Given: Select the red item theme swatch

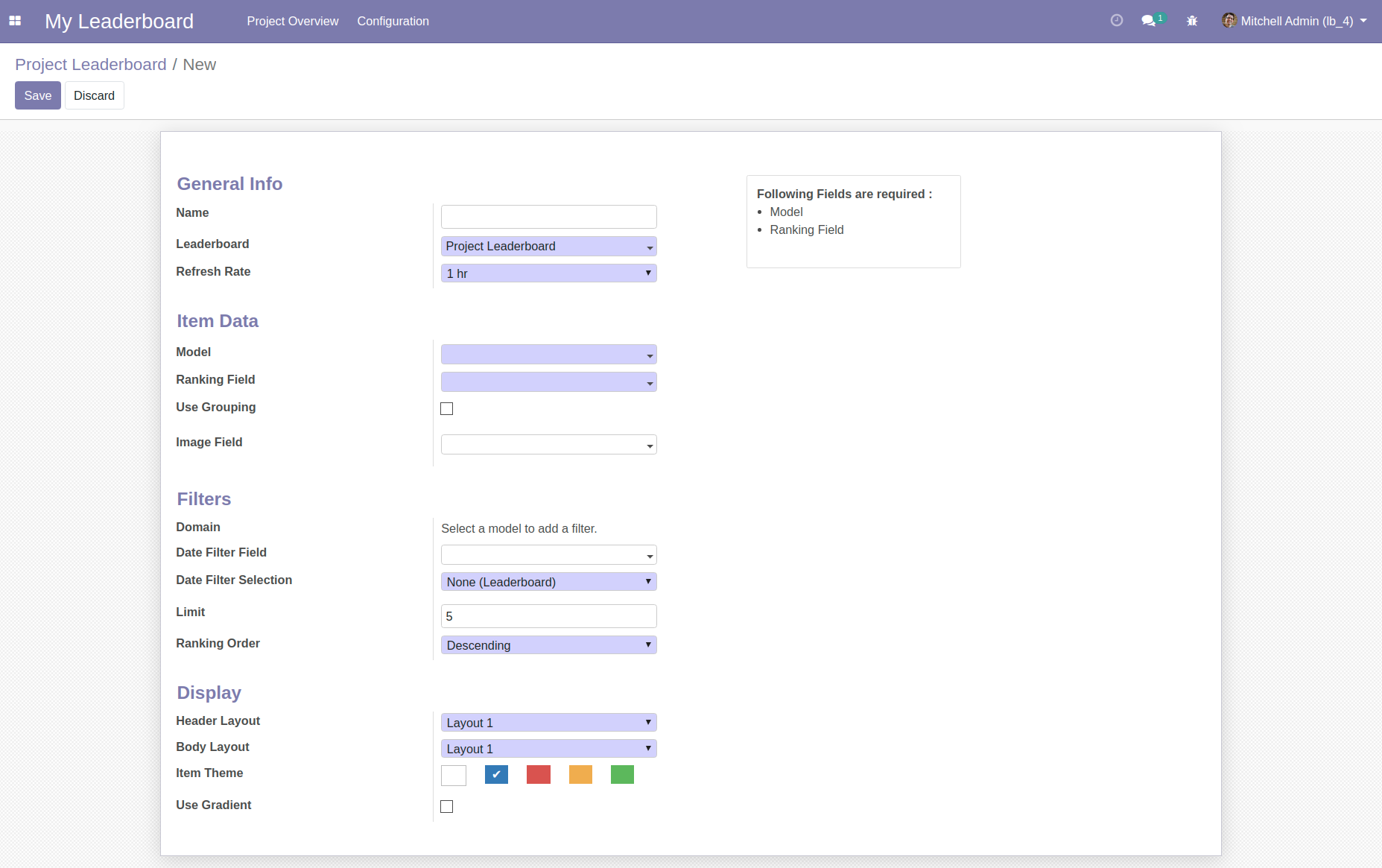Looking at the screenshot, I should click(x=538, y=775).
